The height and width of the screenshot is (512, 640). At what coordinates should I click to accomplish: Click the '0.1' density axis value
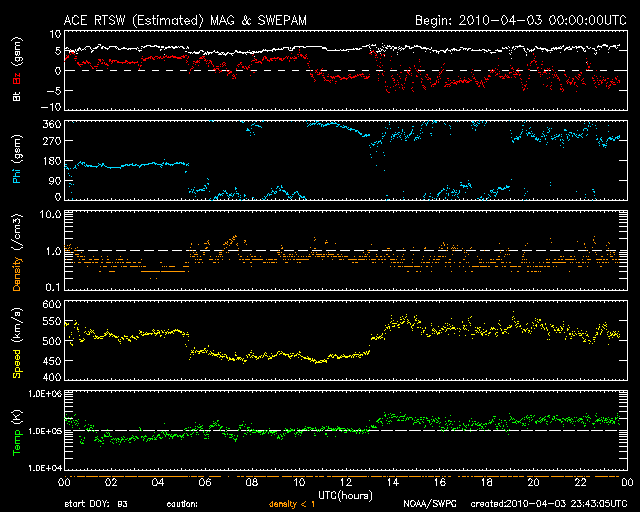click(53, 287)
